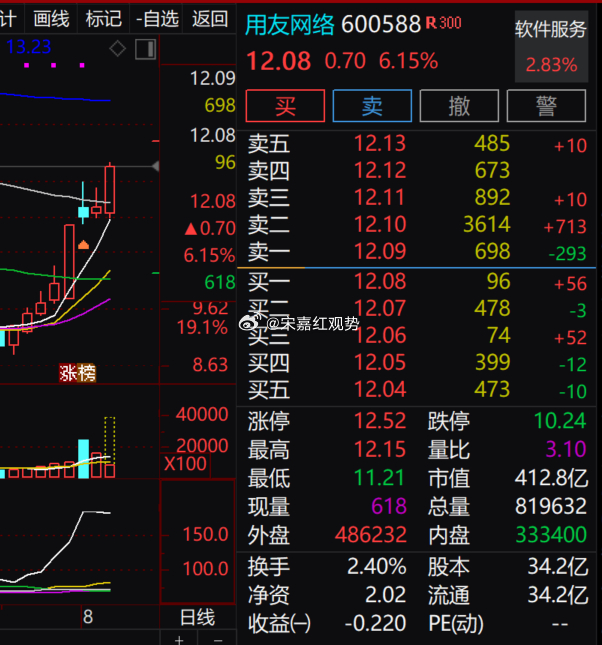The image size is (602, 645).
Task: Click the 涨榜 badge on the chart
Action: click(77, 373)
